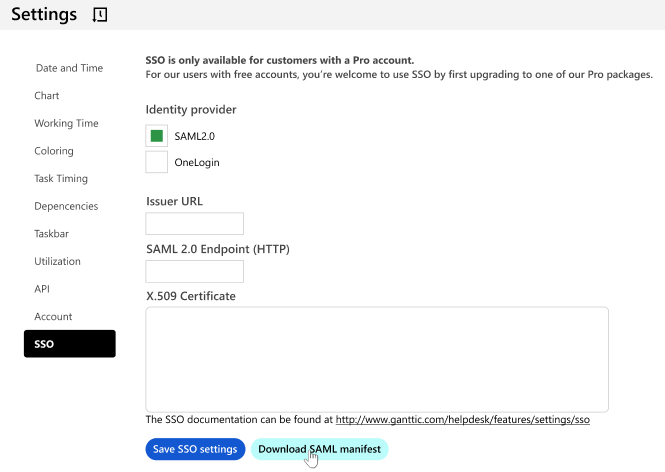Open the SSO documentation helpdesk link

point(463,419)
